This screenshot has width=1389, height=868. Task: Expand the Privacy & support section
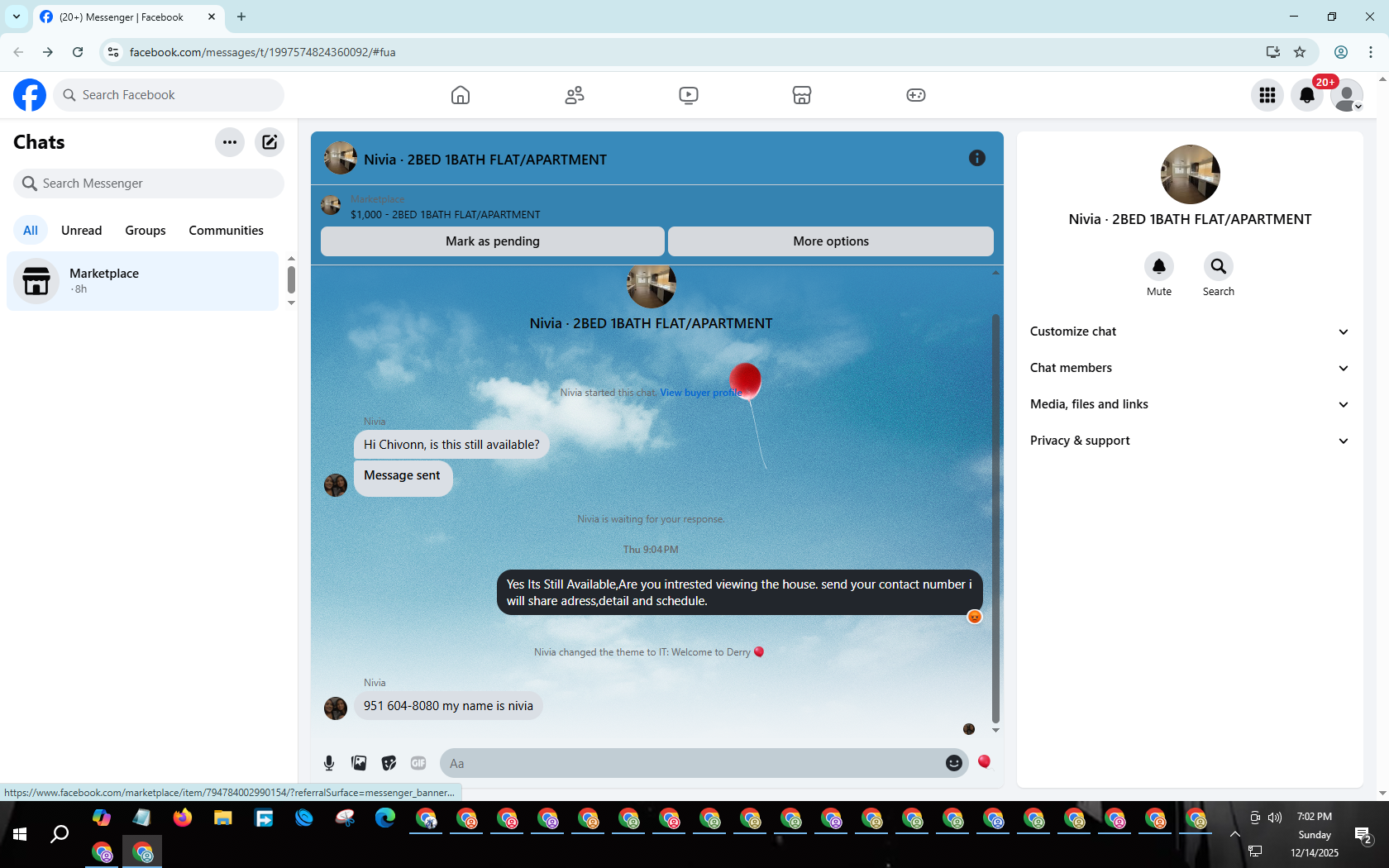pos(1190,441)
